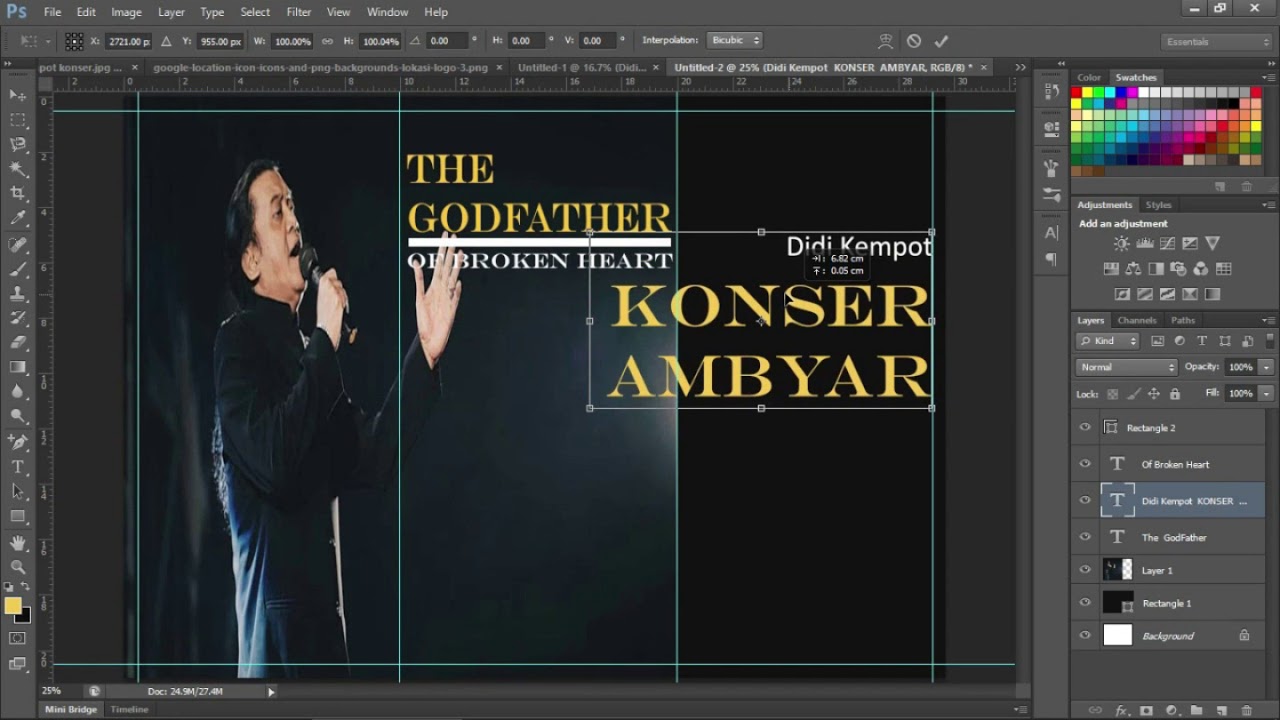Pick the red swatch in Swatches panel
Screen dimensions: 1280x720
coord(1077,92)
